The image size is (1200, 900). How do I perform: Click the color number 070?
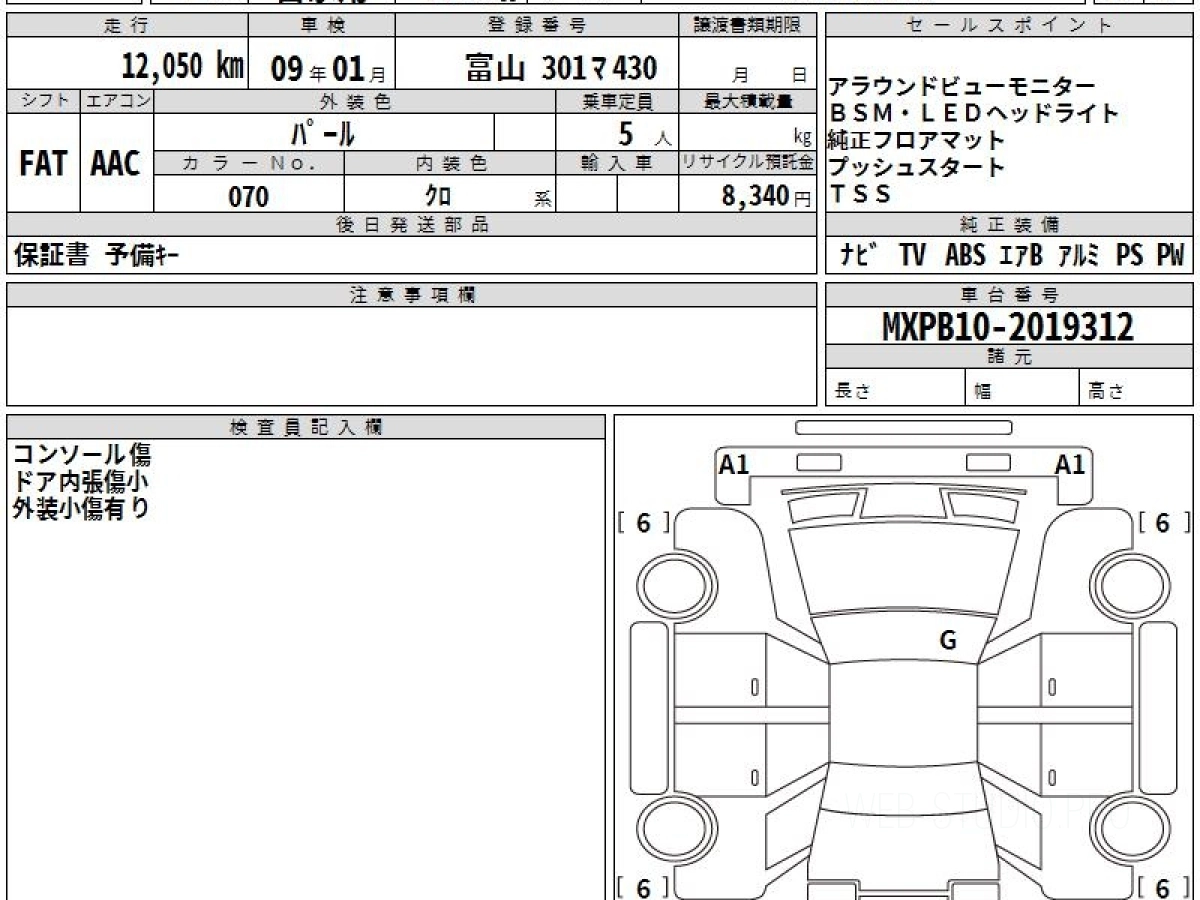pos(249,197)
